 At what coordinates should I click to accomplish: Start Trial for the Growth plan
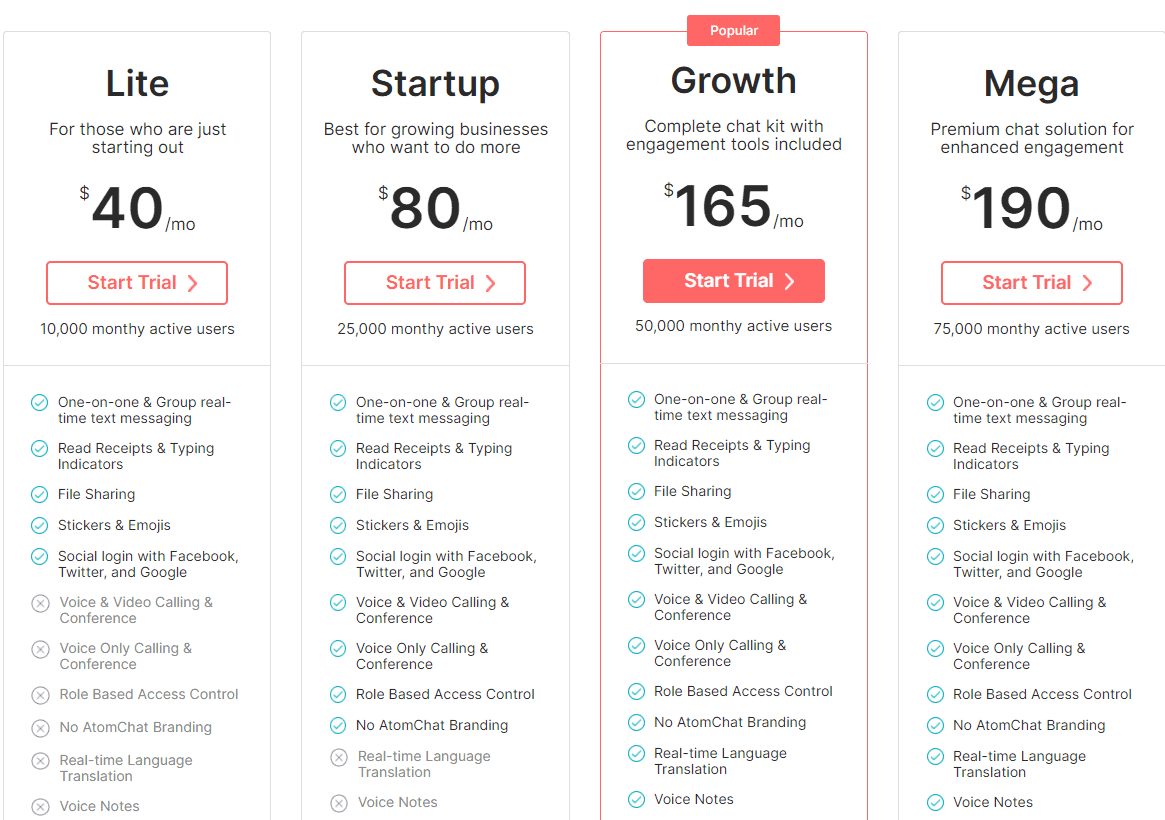point(733,281)
